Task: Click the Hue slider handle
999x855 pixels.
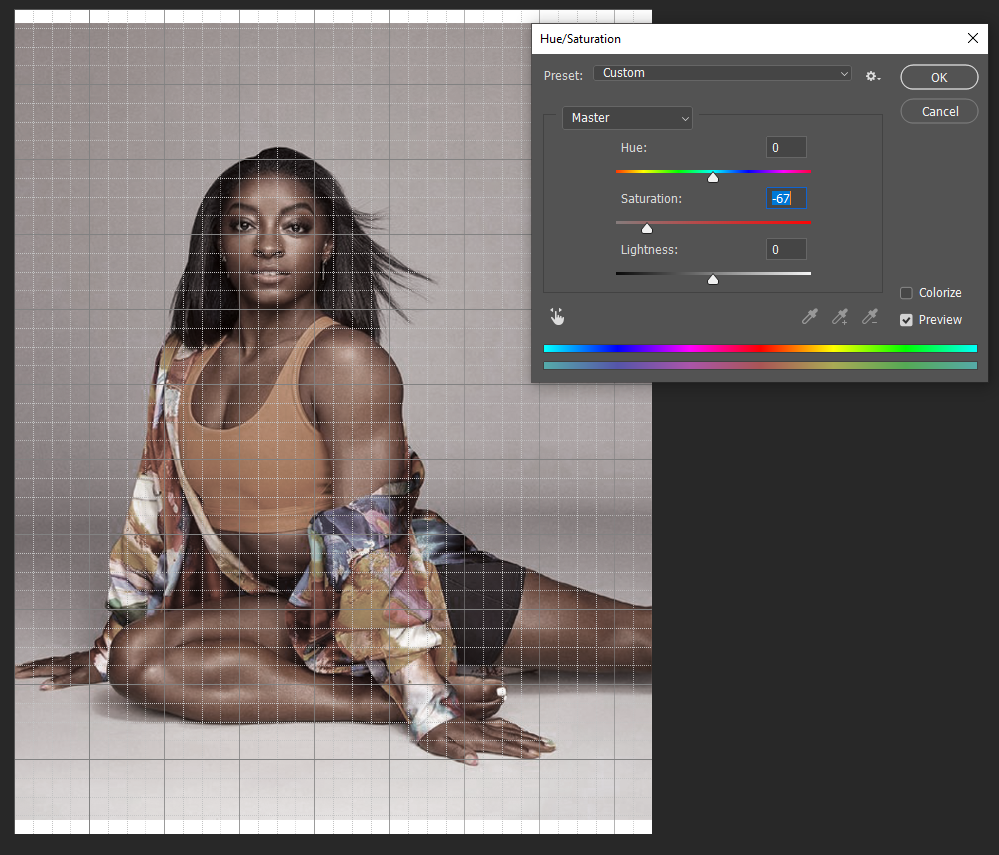Action: coord(713,177)
